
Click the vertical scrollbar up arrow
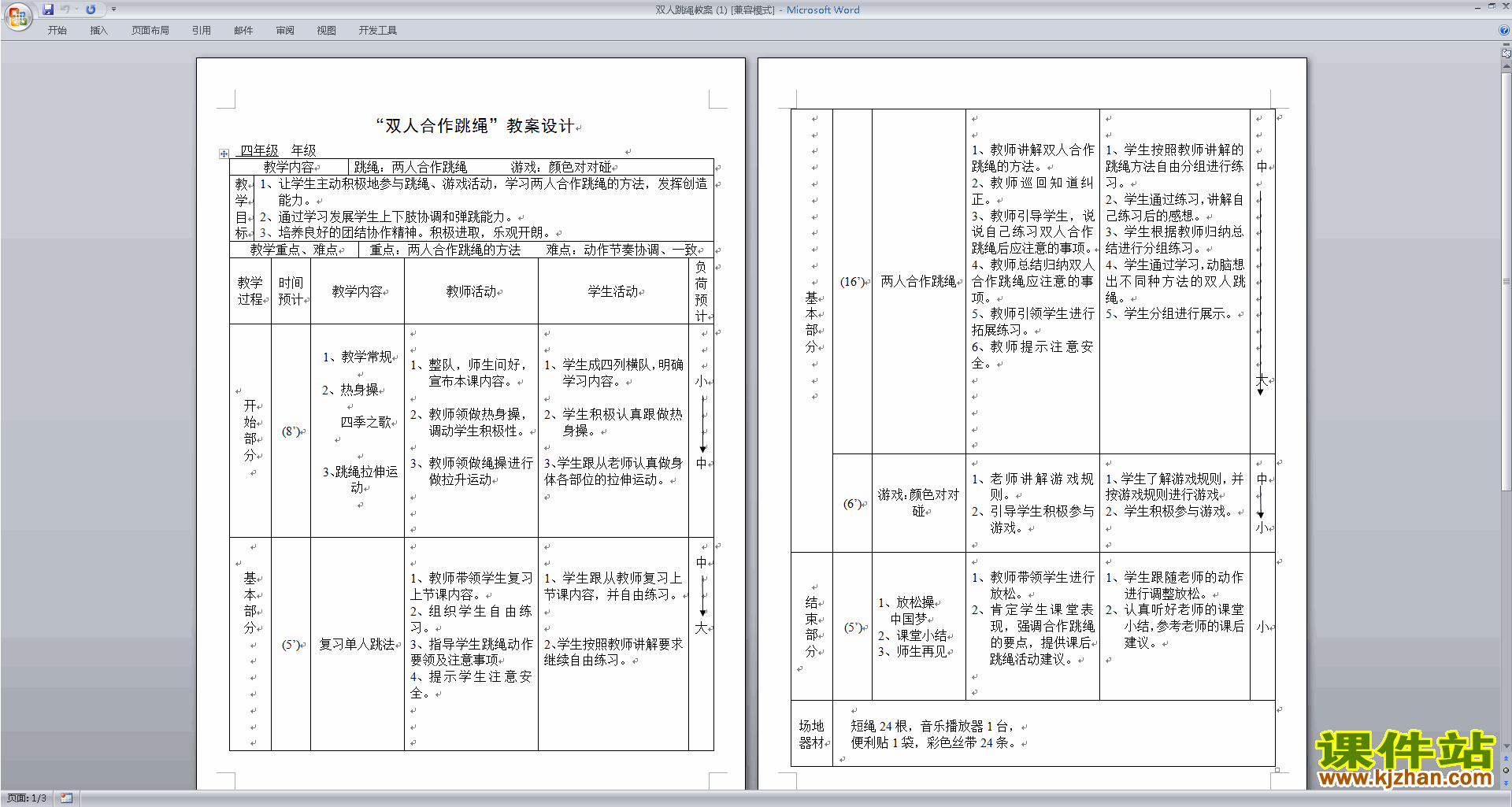pos(1506,66)
